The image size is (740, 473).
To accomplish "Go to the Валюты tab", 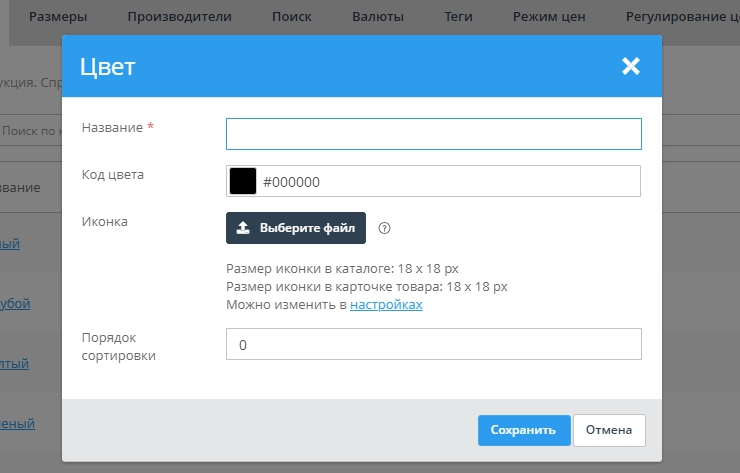I will click(x=378, y=17).
